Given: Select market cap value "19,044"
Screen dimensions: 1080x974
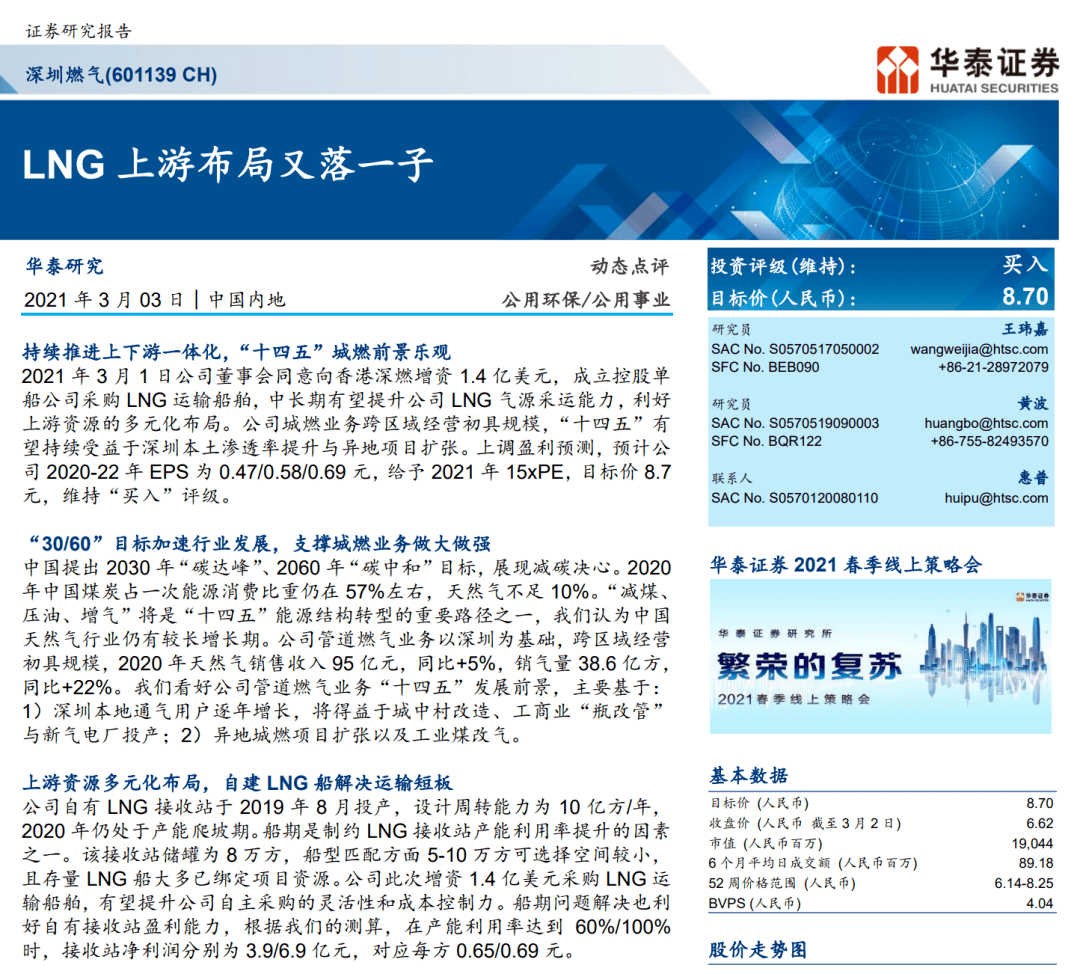Looking at the screenshot, I should [1032, 843].
